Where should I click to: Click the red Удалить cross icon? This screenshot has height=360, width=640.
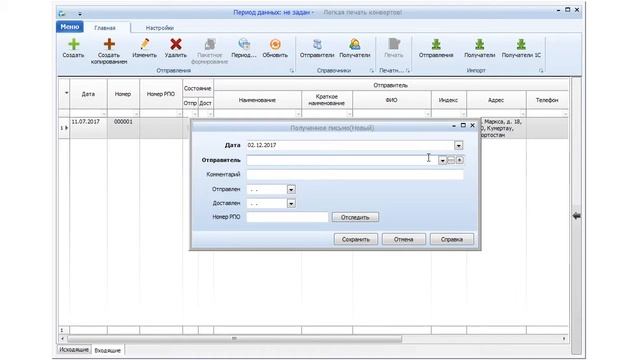coord(176,44)
